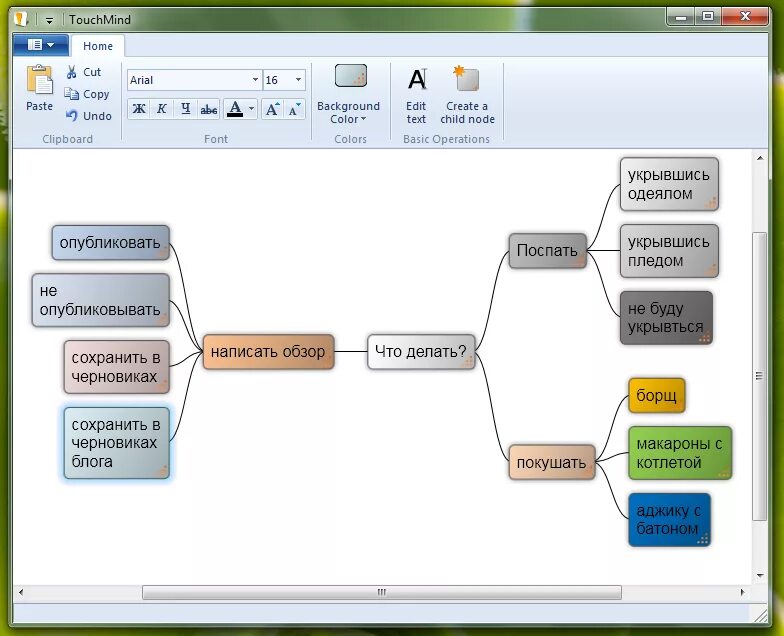Shrink font size with the smaller A
784x636 pixels.
(x=294, y=109)
